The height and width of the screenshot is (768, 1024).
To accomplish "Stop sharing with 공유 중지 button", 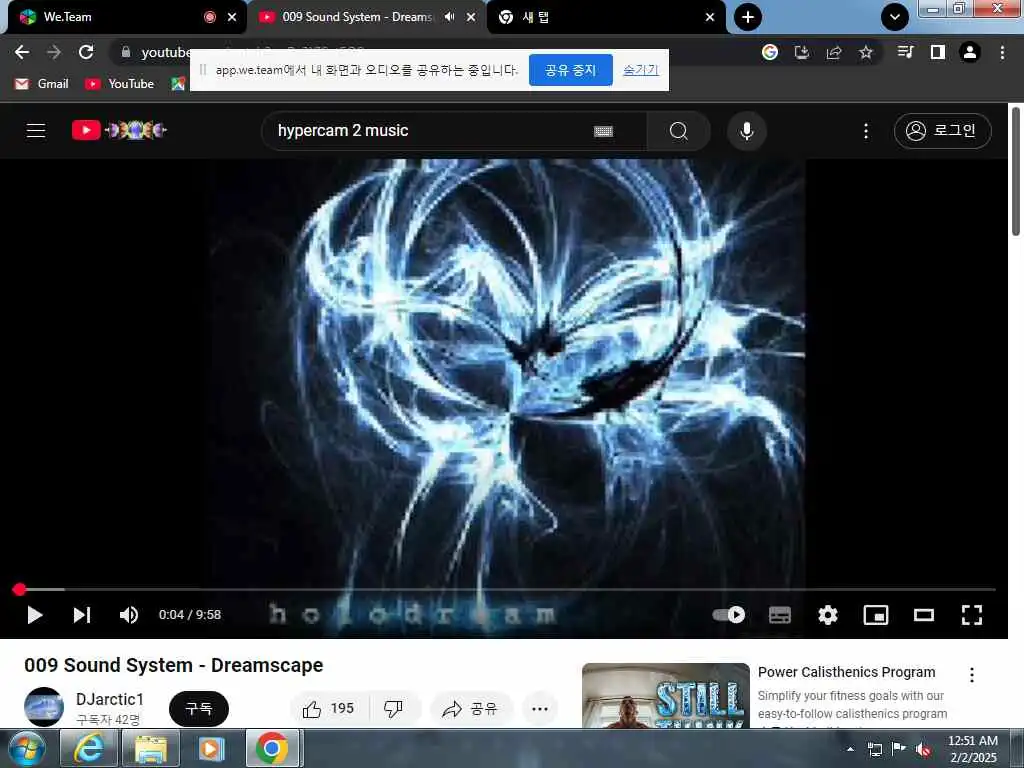I will coord(570,70).
